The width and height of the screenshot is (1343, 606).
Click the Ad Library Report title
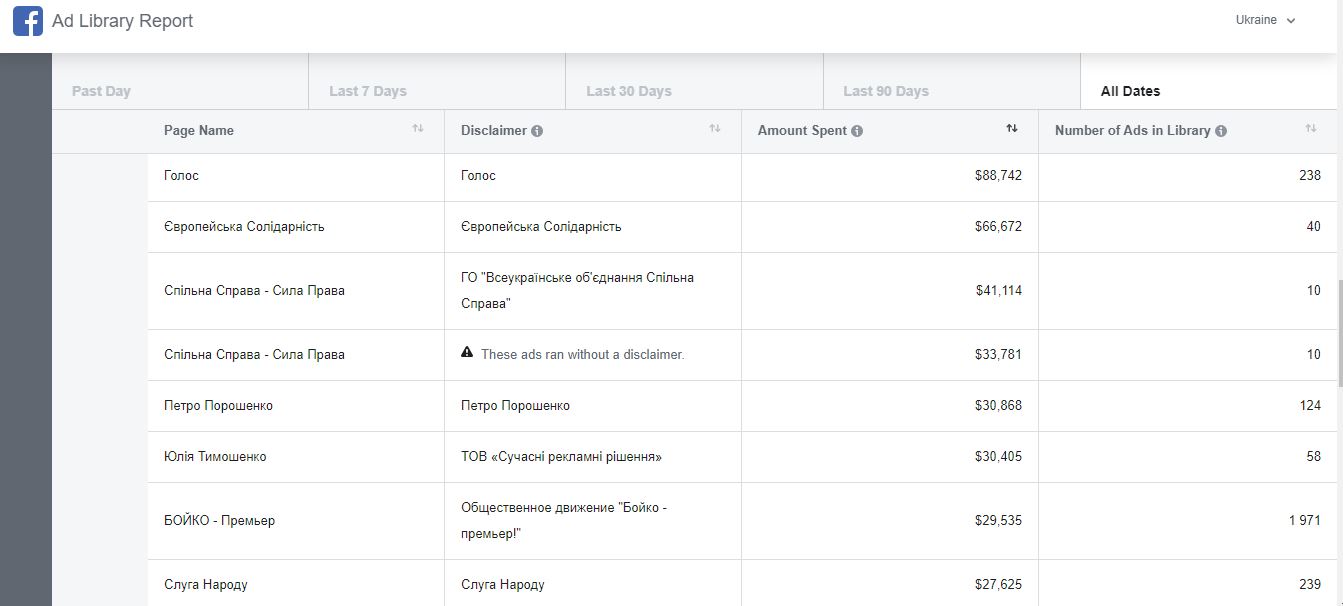122,21
